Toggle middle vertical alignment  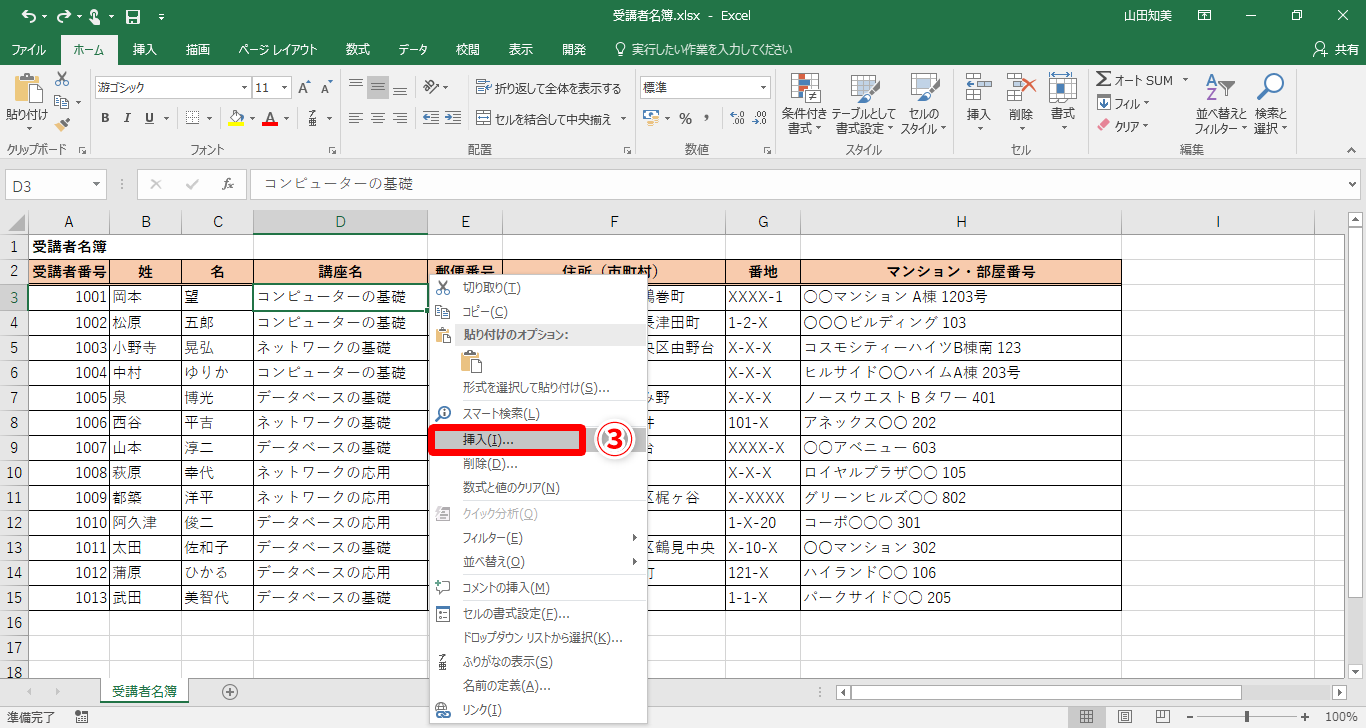click(378, 88)
